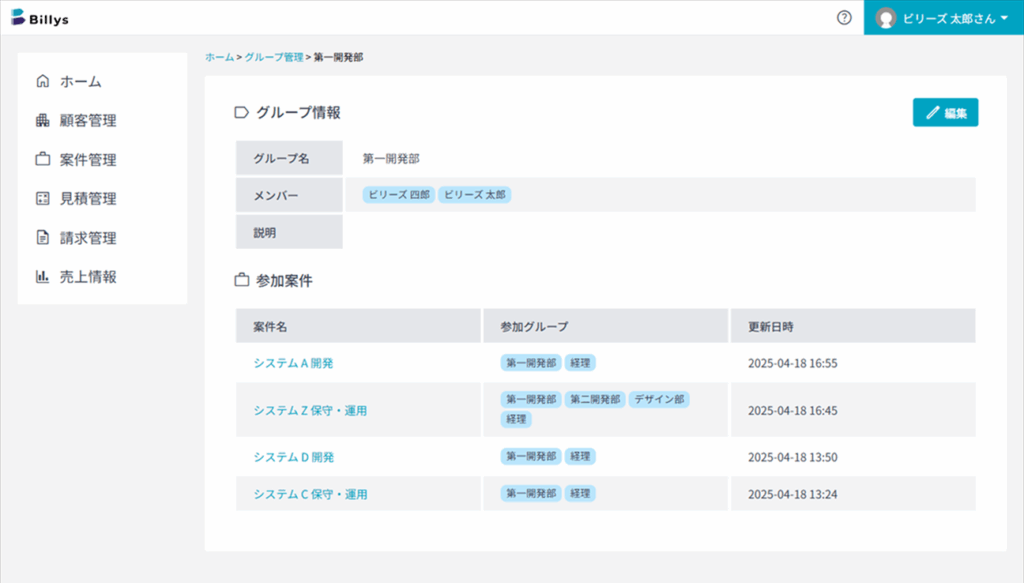1024x583 pixels.
Task: Click the 案件管理 briefcase icon
Action: pyautogui.click(x=42, y=159)
